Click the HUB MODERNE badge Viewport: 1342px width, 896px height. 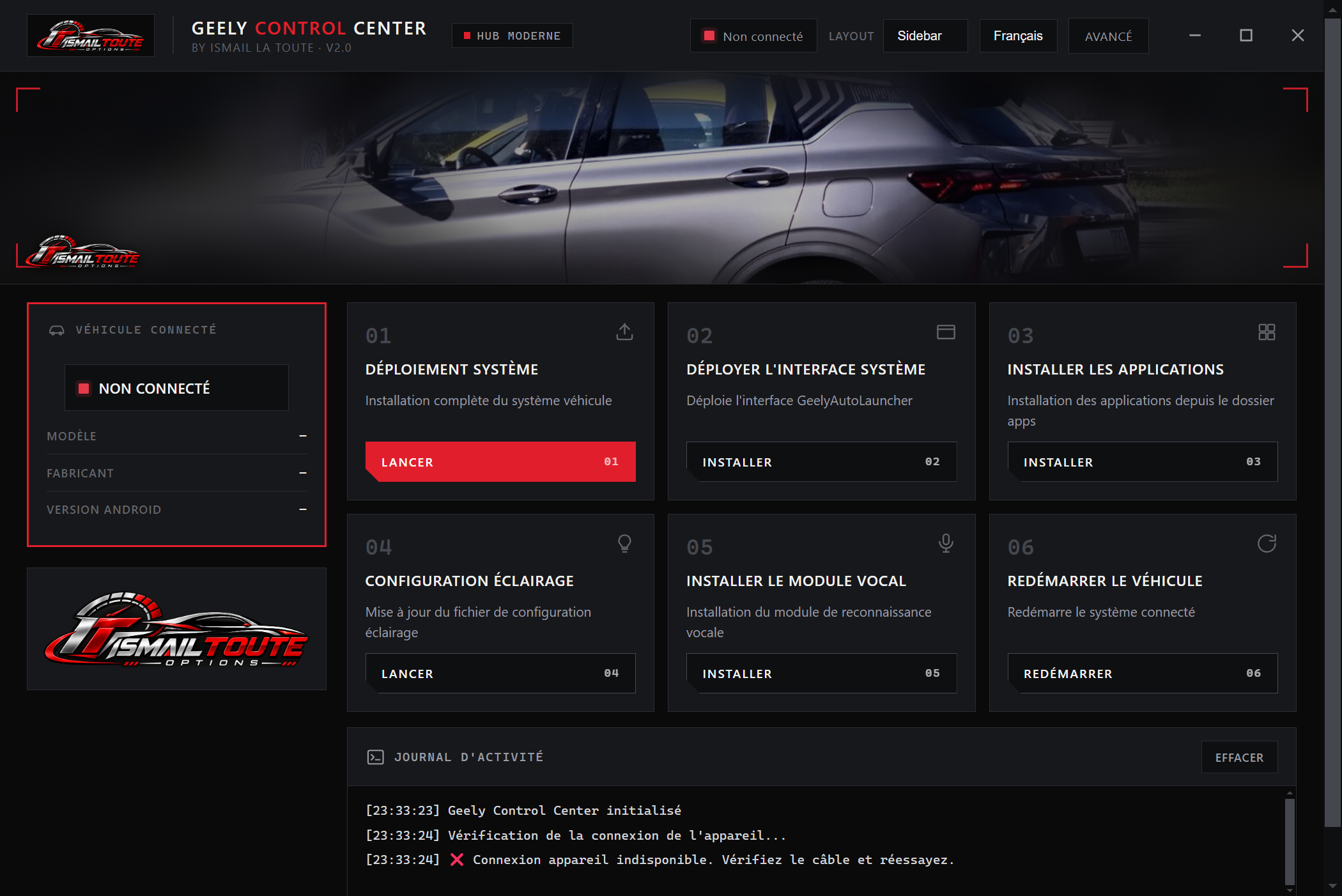(x=513, y=36)
